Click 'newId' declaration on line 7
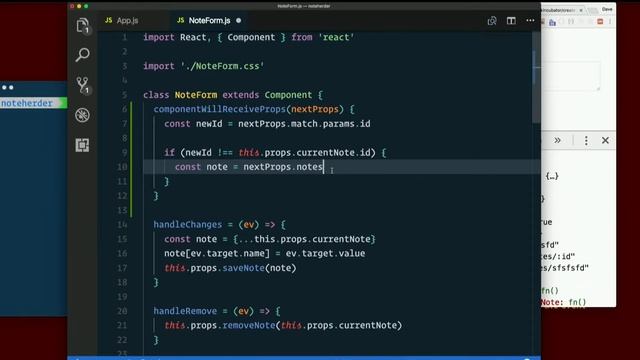This screenshot has width=640, height=360. click(x=209, y=124)
